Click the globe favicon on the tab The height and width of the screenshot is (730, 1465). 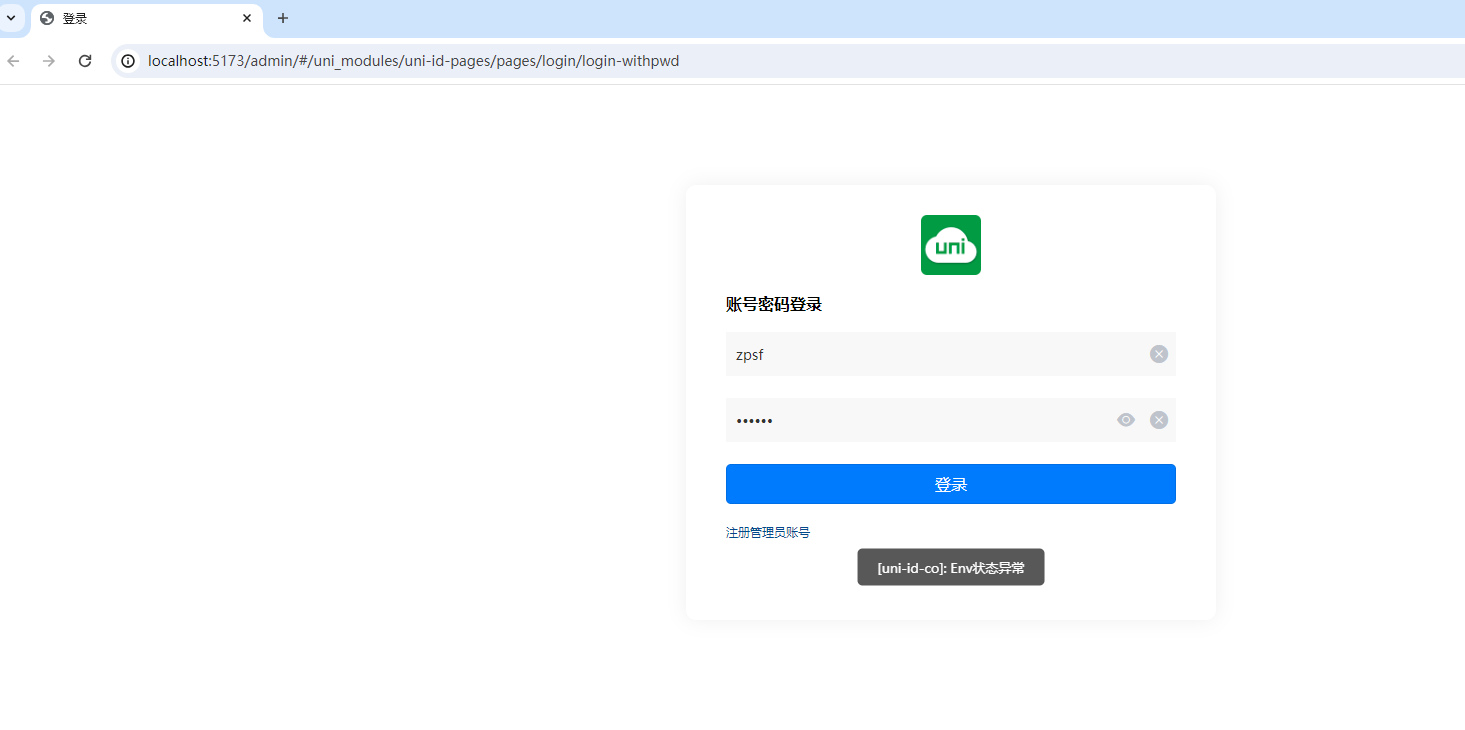pyautogui.click(x=47, y=18)
